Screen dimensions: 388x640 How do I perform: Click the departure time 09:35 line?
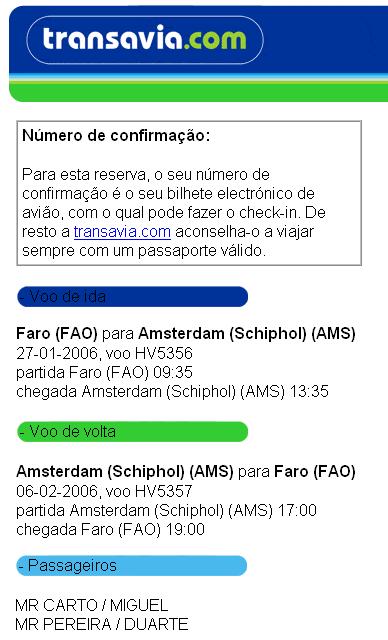point(104,372)
